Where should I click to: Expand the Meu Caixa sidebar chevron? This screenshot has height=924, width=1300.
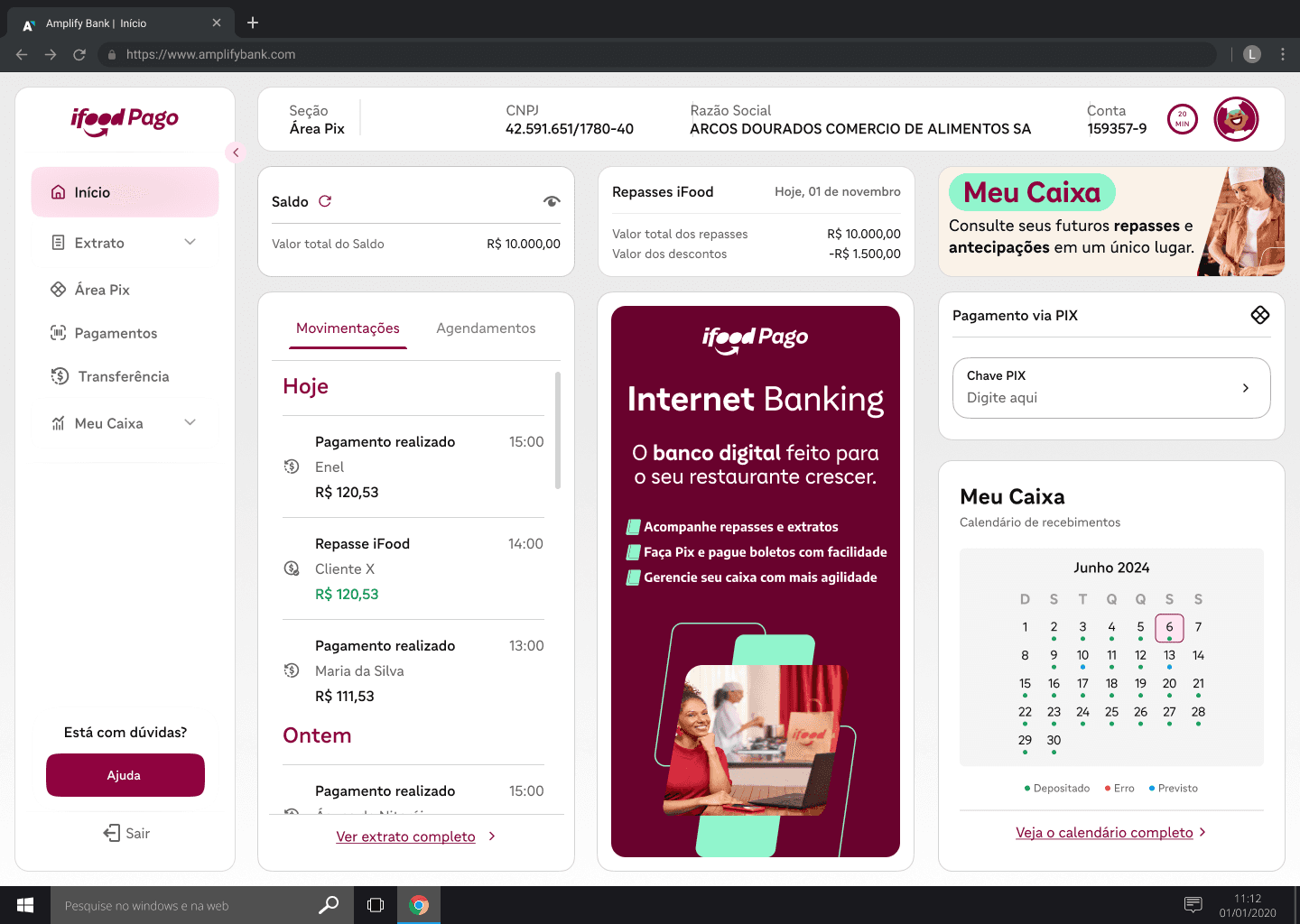tap(190, 422)
